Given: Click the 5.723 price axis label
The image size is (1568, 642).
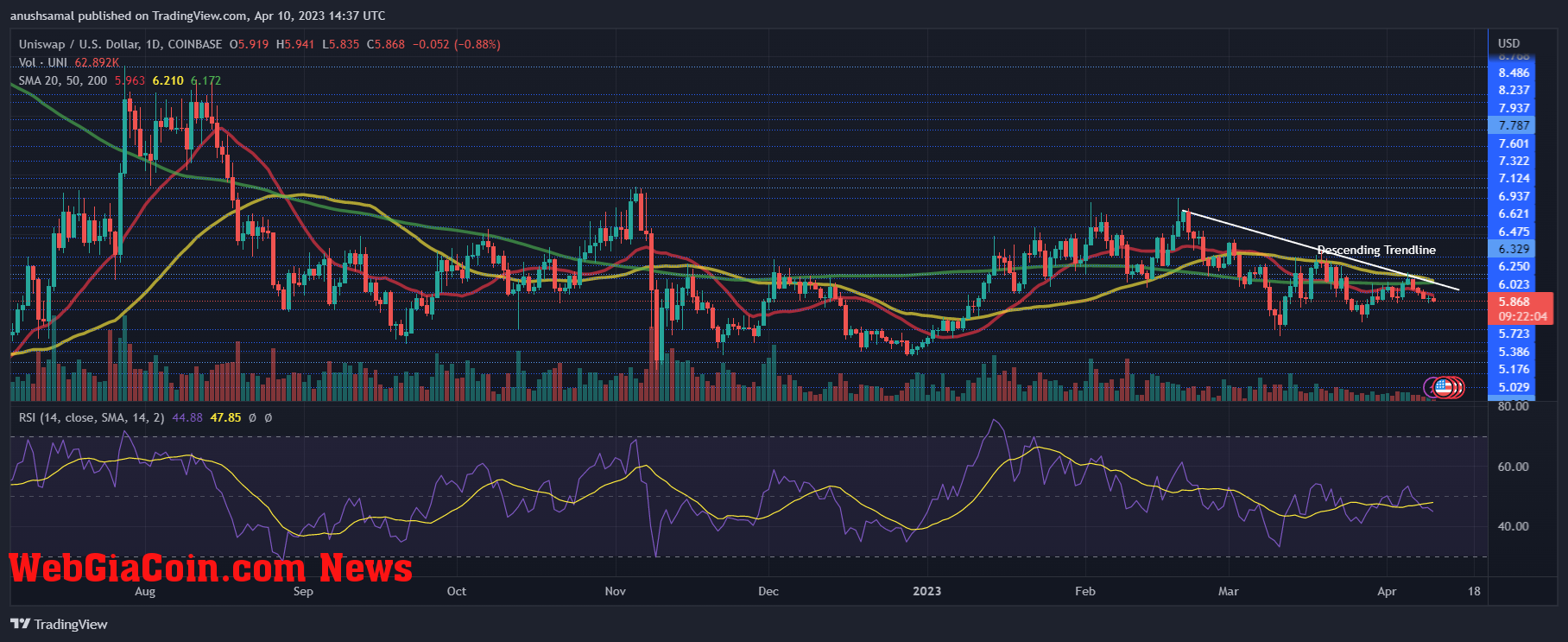Looking at the screenshot, I should point(1514,334).
